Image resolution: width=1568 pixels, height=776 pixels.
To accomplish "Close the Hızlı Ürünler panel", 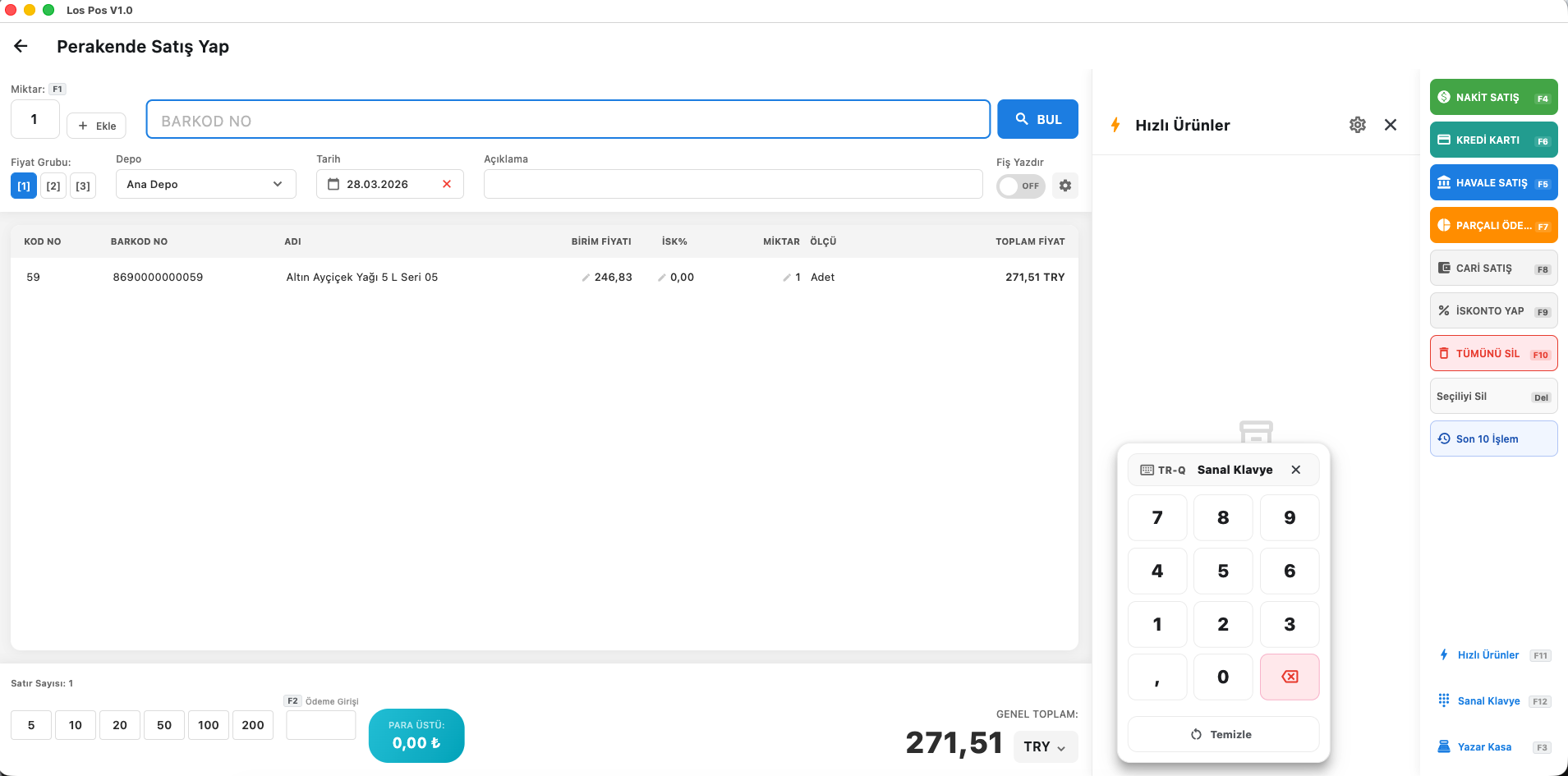I will tap(1391, 125).
